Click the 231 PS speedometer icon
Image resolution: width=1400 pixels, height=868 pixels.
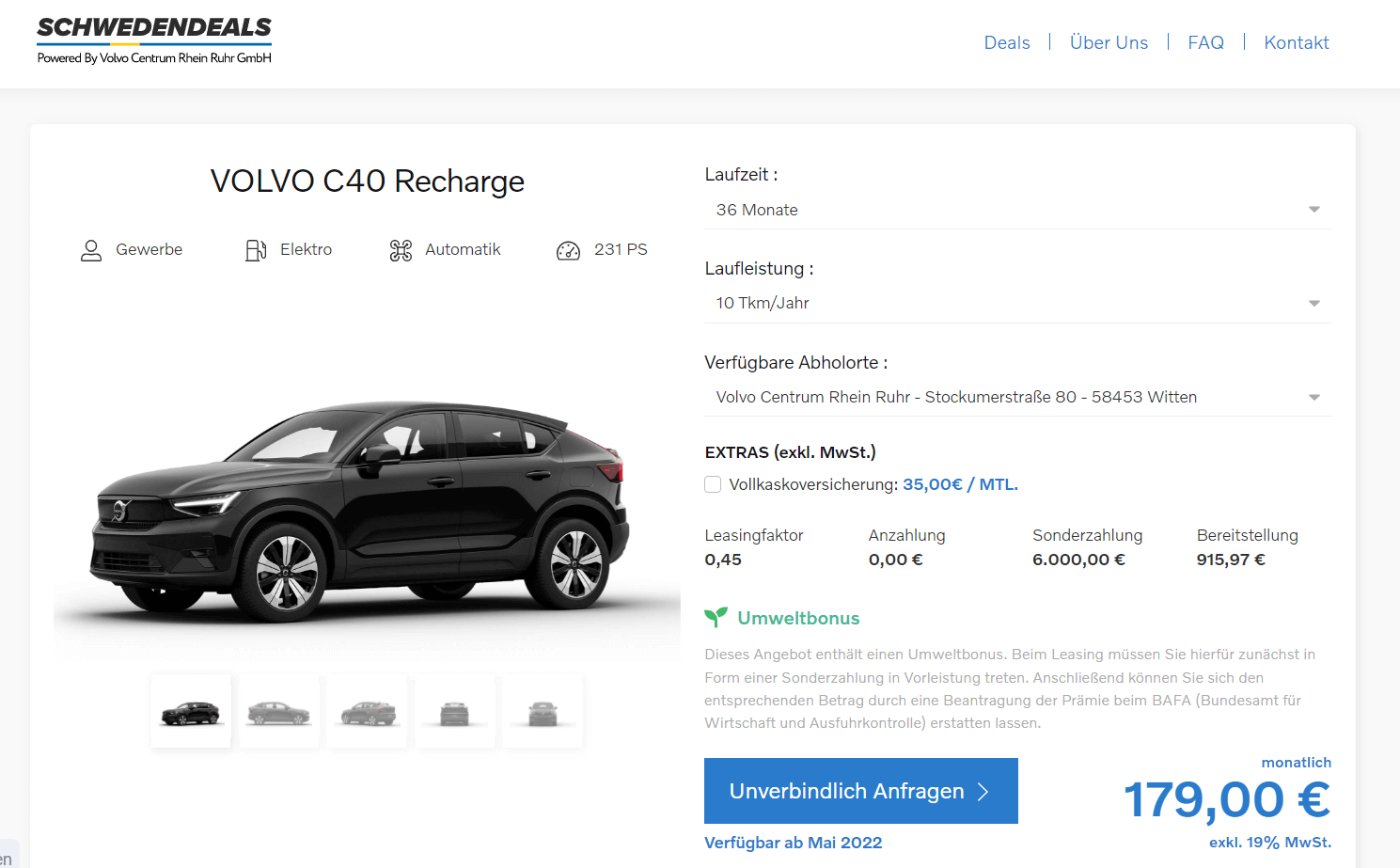pos(569,250)
